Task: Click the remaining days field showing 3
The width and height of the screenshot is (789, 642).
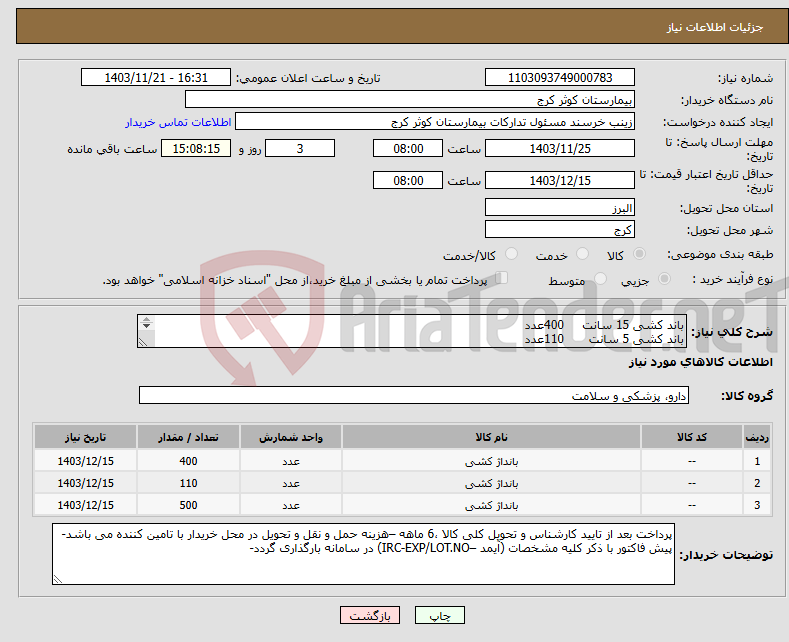Action: [x=300, y=148]
